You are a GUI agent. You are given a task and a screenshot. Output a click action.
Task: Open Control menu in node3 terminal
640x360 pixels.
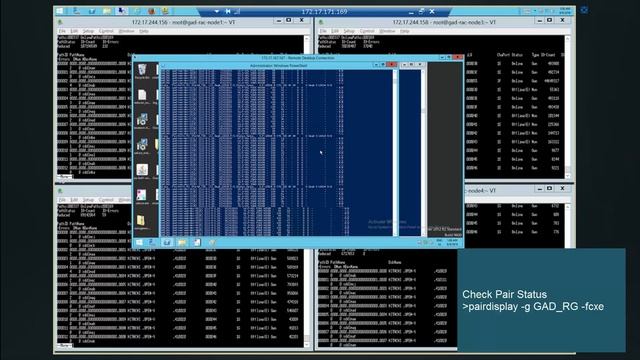pos(367,31)
